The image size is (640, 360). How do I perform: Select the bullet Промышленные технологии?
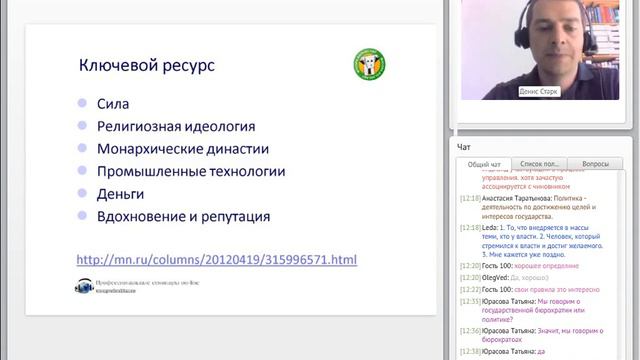click(191, 171)
